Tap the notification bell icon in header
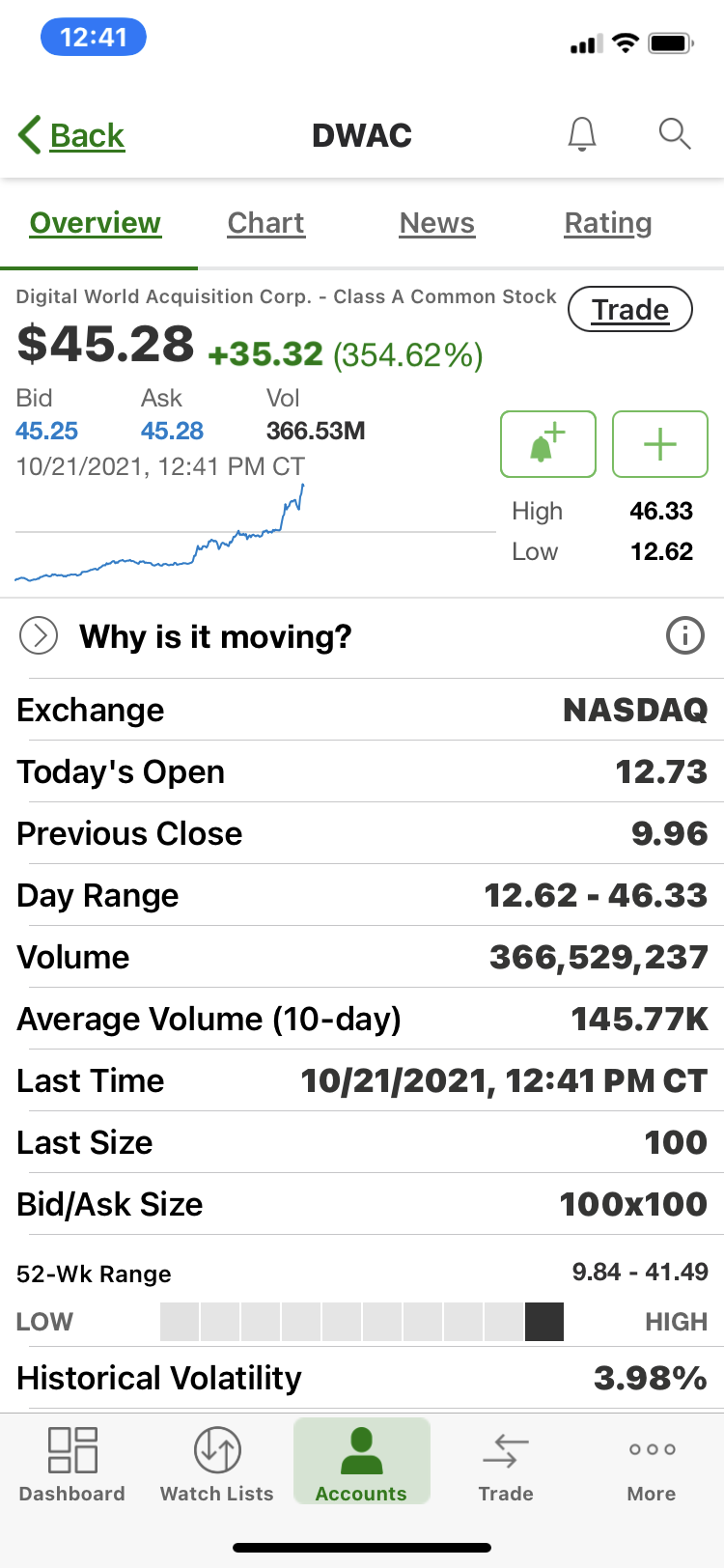 tap(581, 134)
